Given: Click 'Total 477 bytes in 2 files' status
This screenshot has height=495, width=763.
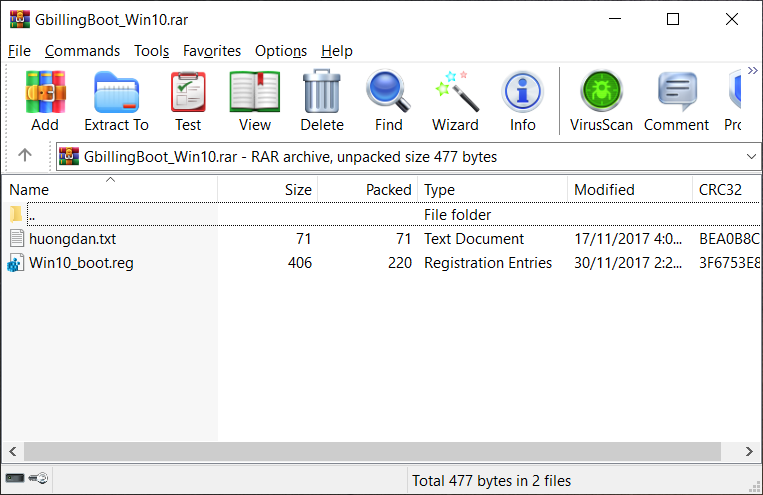Looking at the screenshot, I should pyautogui.click(x=491, y=481).
